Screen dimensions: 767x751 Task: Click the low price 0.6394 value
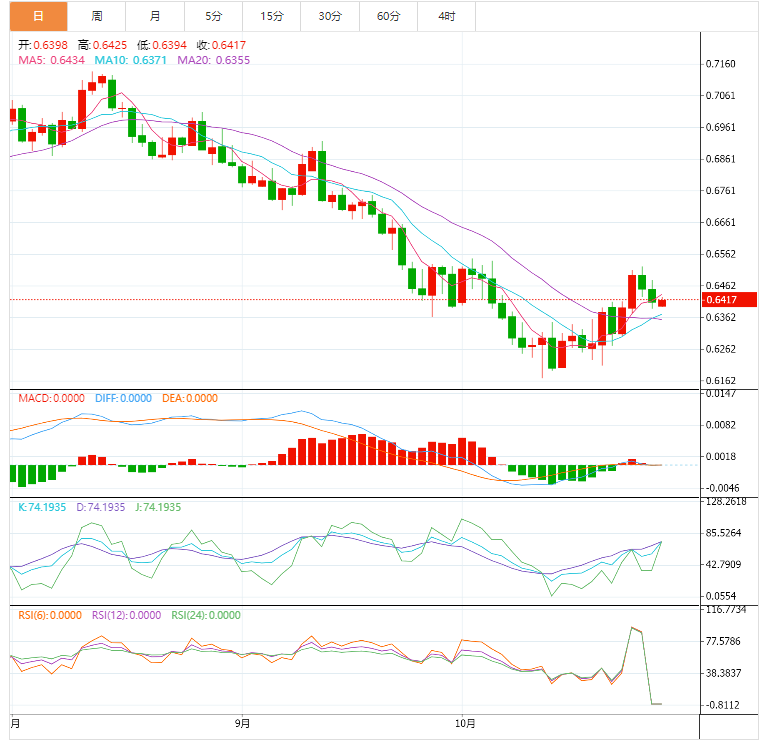[169, 46]
